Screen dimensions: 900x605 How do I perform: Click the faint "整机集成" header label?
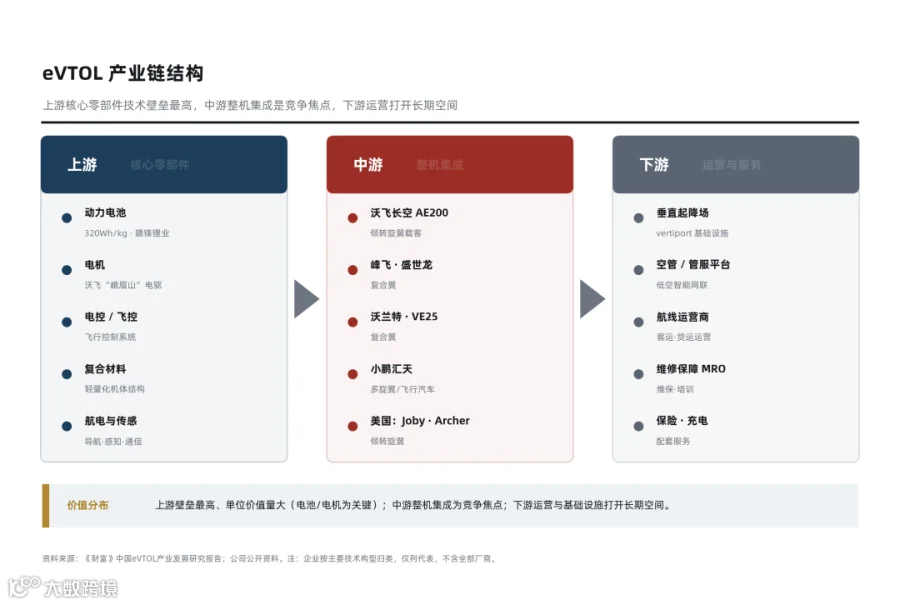[440, 165]
